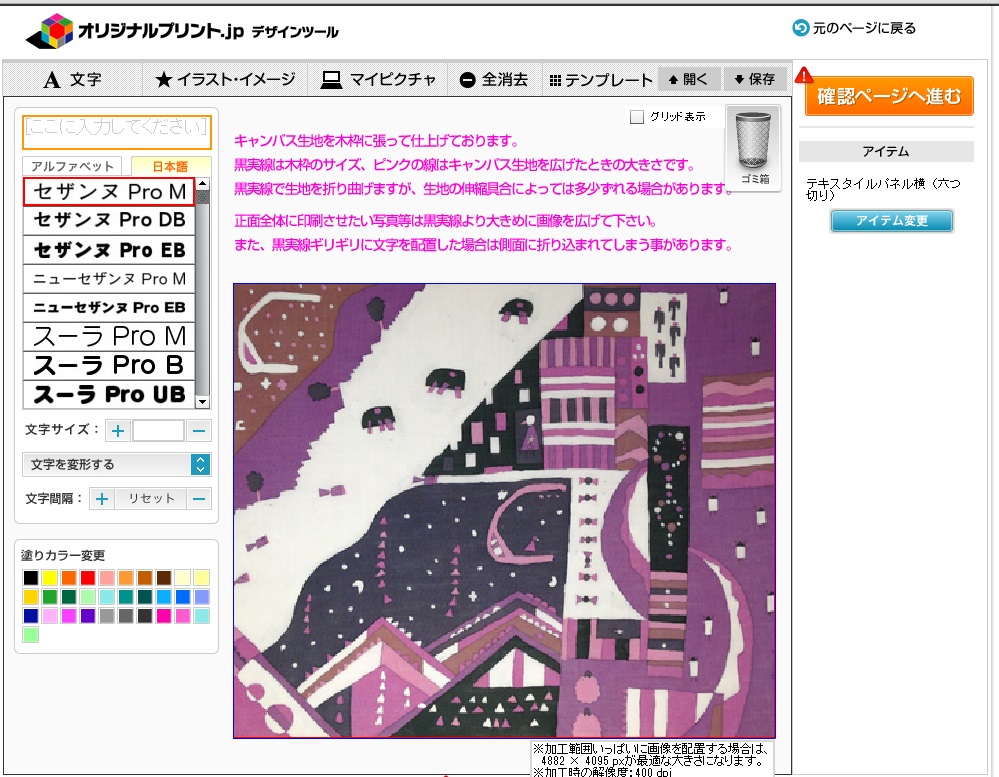Increase 文字サイズ with plus button
999x777 pixels.
[x=118, y=431]
